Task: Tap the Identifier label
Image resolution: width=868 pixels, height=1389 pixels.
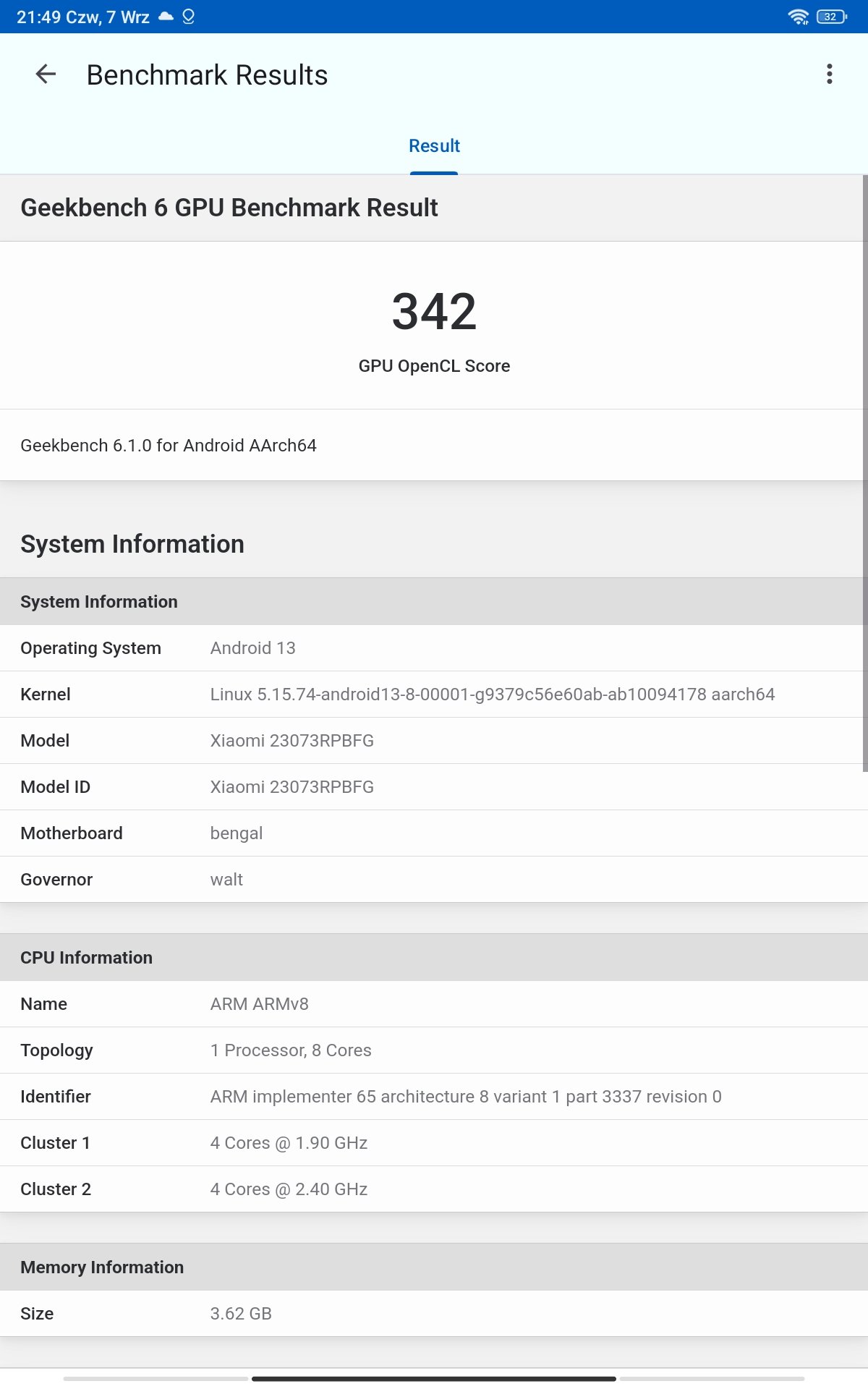Action: [x=56, y=1097]
